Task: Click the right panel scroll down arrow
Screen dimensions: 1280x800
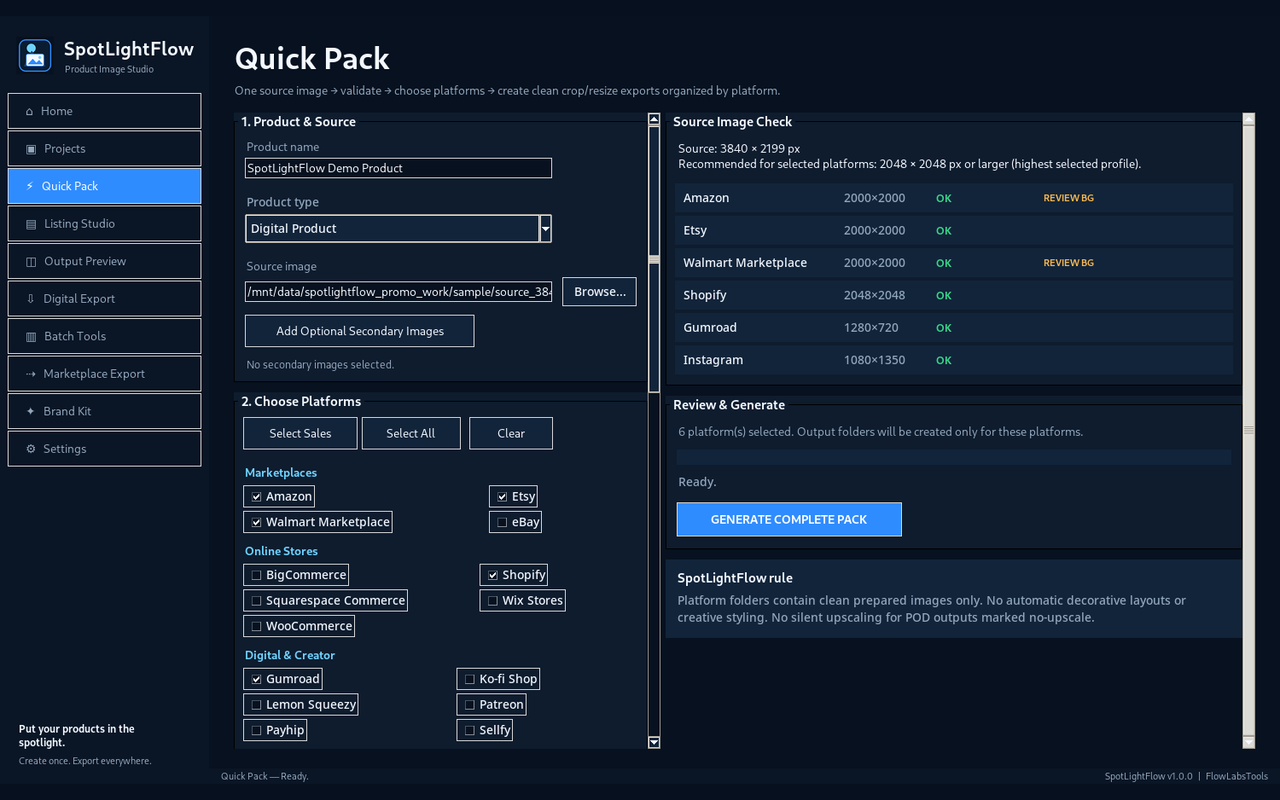Action: [x=1248, y=742]
